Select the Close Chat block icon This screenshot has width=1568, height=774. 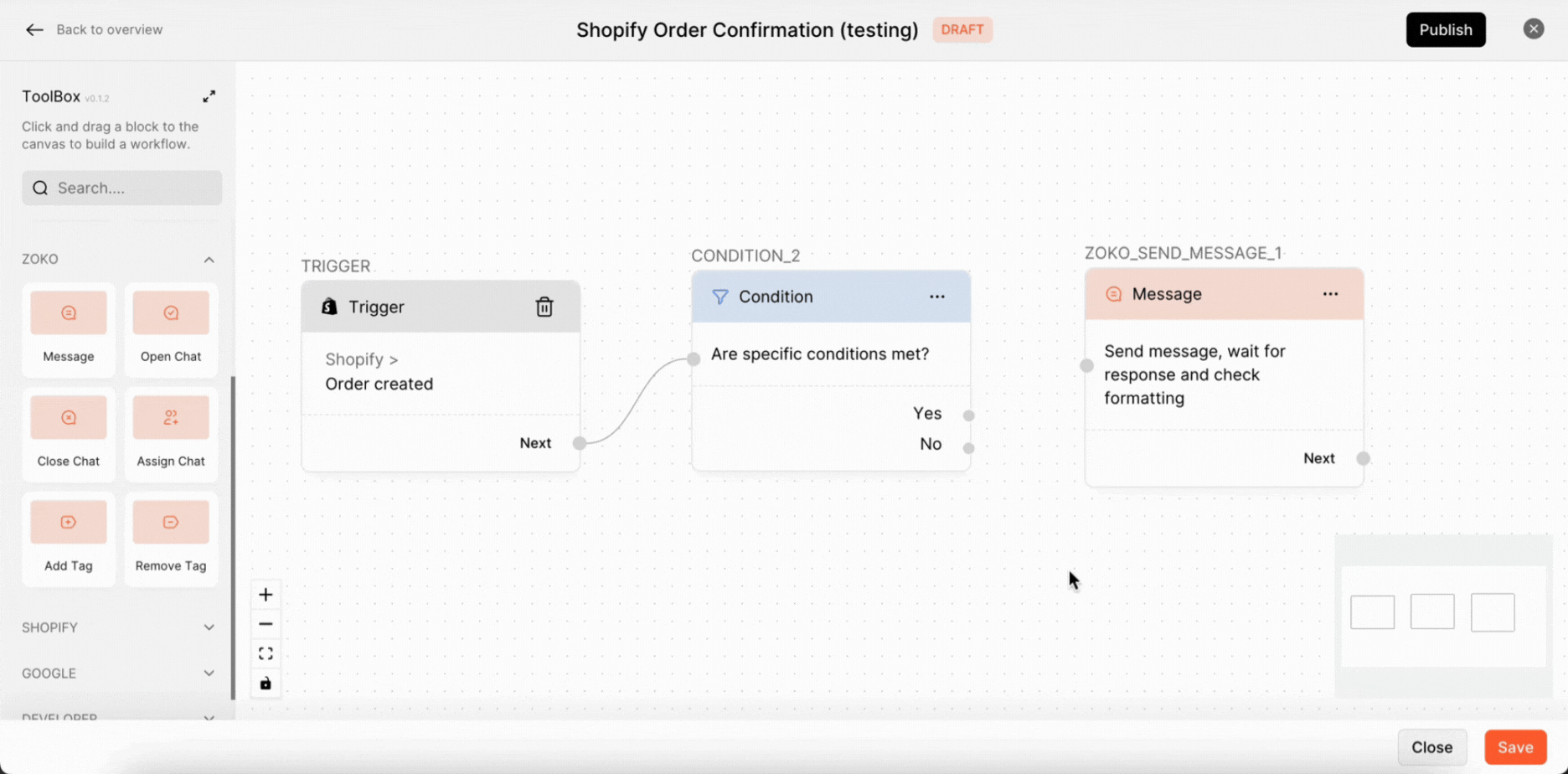69,417
